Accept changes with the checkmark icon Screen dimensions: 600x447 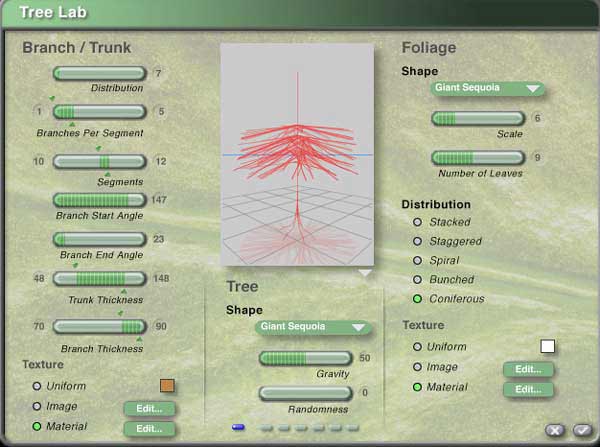582,431
